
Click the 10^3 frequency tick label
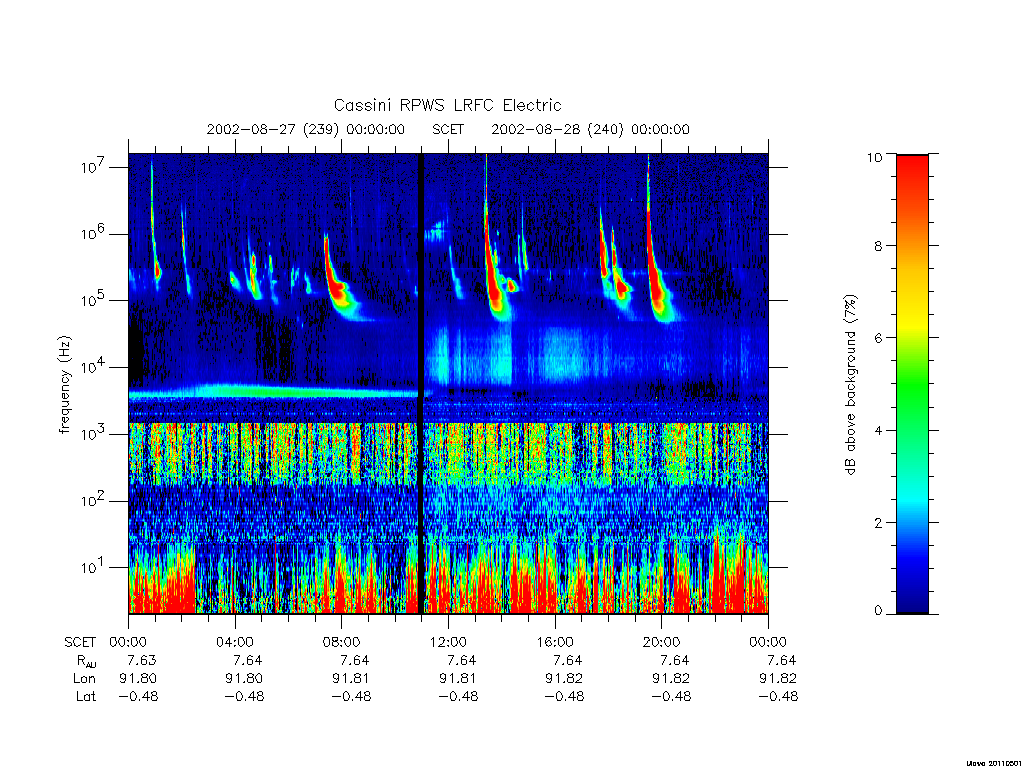95,433
